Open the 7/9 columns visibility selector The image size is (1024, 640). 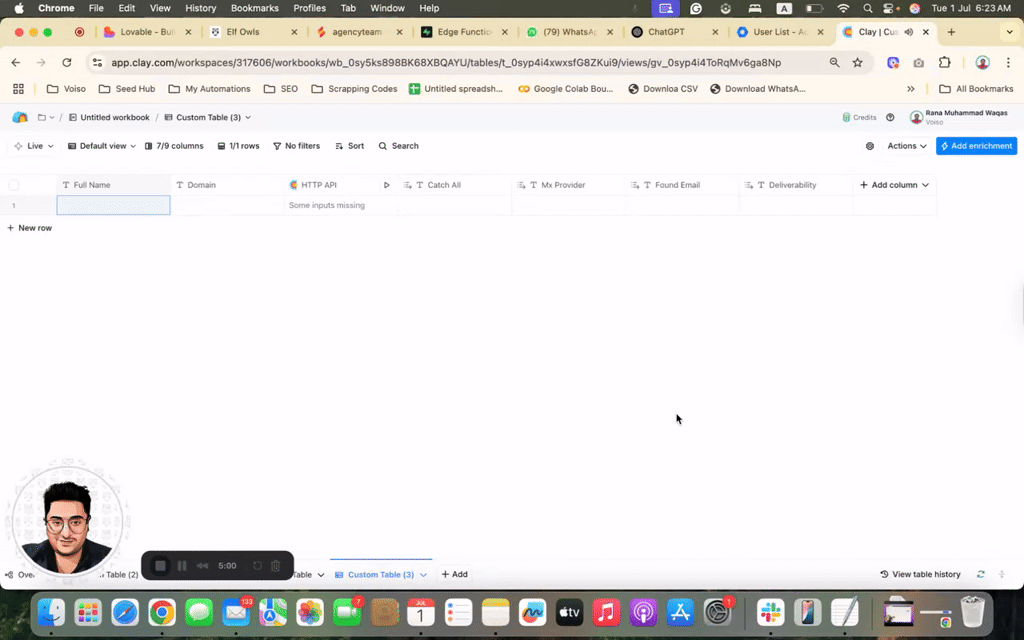[x=174, y=146]
